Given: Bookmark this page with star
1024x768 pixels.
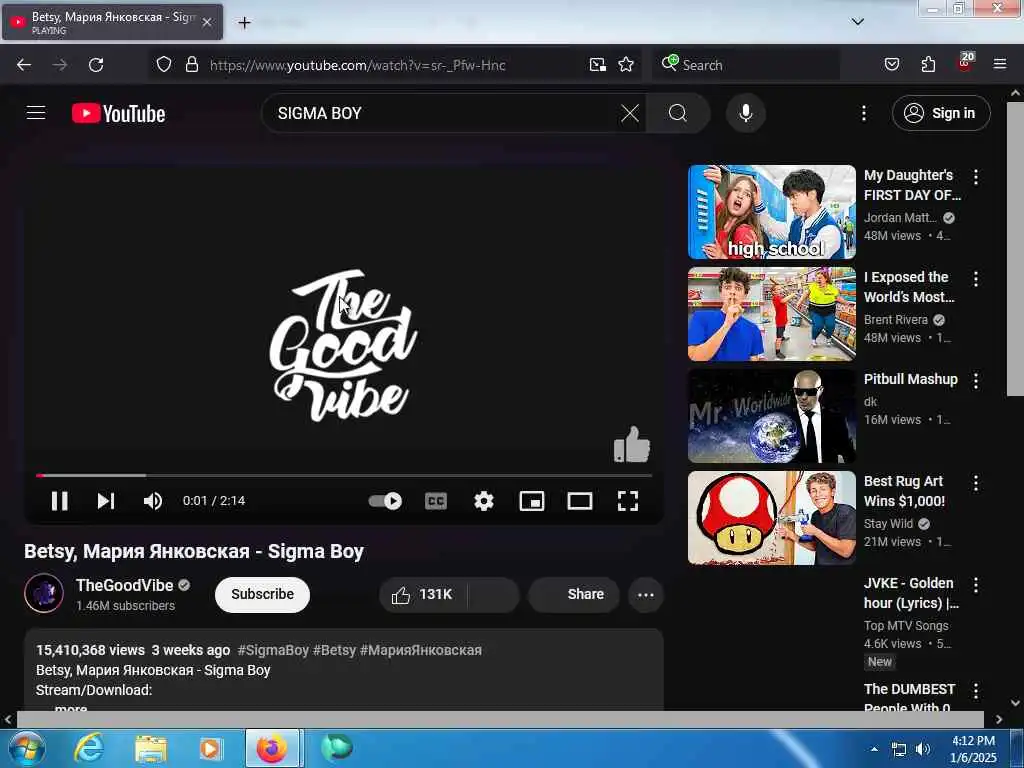Looking at the screenshot, I should pyautogui.click(x=626, y=65).
